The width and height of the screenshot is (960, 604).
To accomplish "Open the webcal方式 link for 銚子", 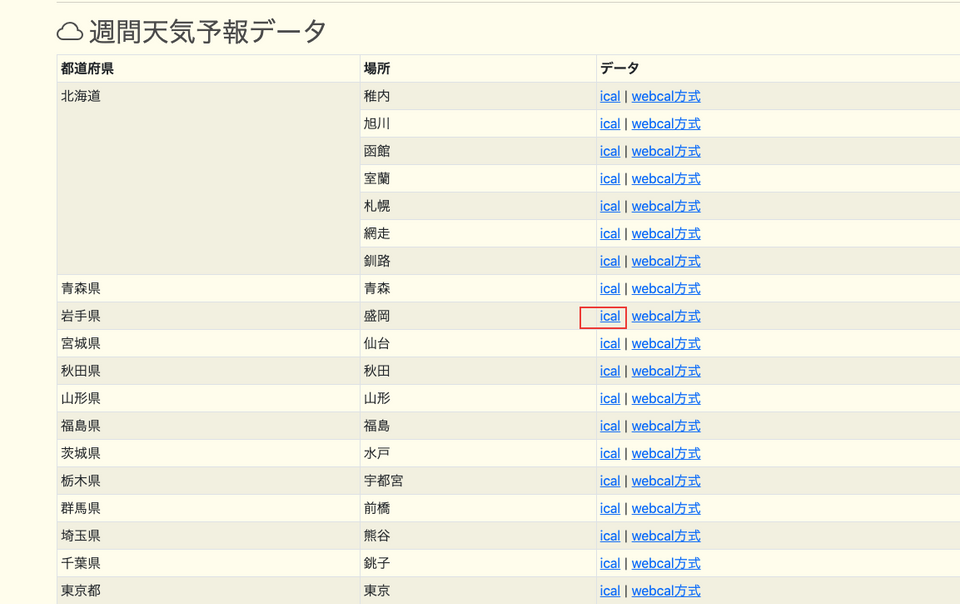I will (666, 564).
